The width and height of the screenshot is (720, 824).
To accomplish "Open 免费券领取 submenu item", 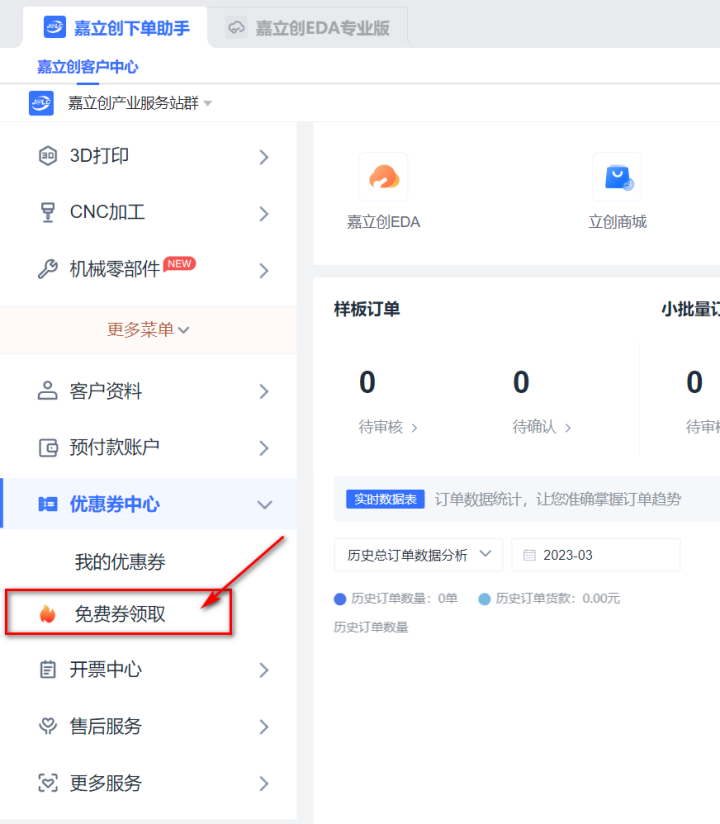I will click(x=120, y=613).
